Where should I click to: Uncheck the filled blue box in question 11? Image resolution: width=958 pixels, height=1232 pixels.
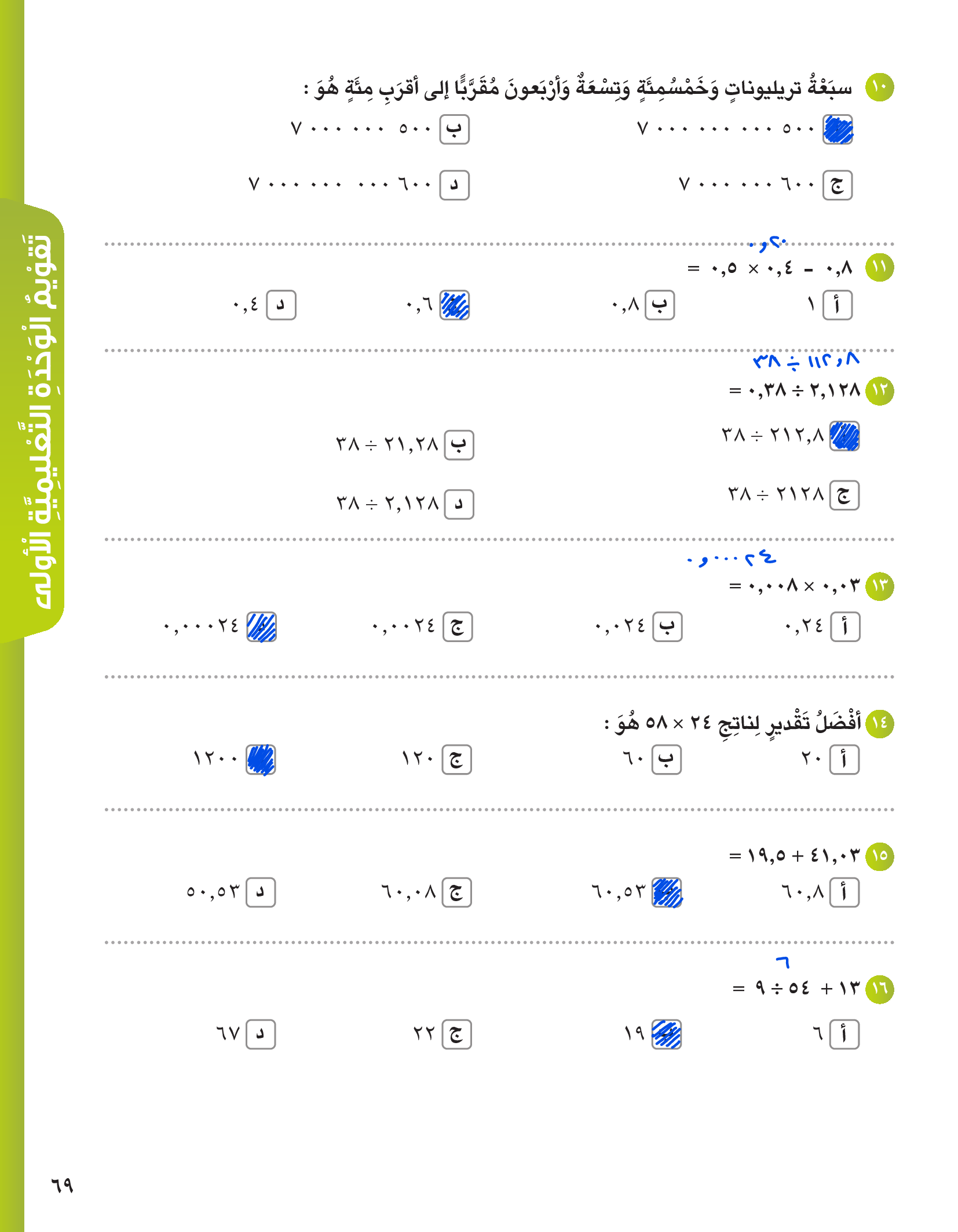[455, 305]
